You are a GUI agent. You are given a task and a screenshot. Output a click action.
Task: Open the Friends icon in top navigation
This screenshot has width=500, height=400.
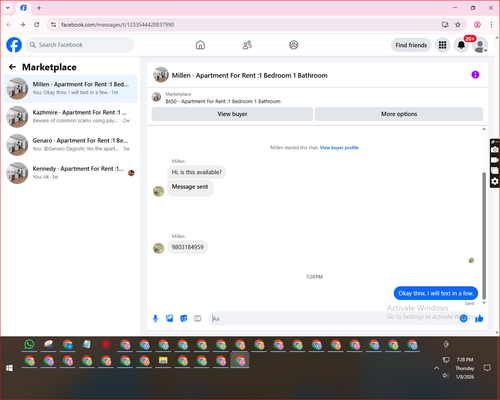point(247,45)
